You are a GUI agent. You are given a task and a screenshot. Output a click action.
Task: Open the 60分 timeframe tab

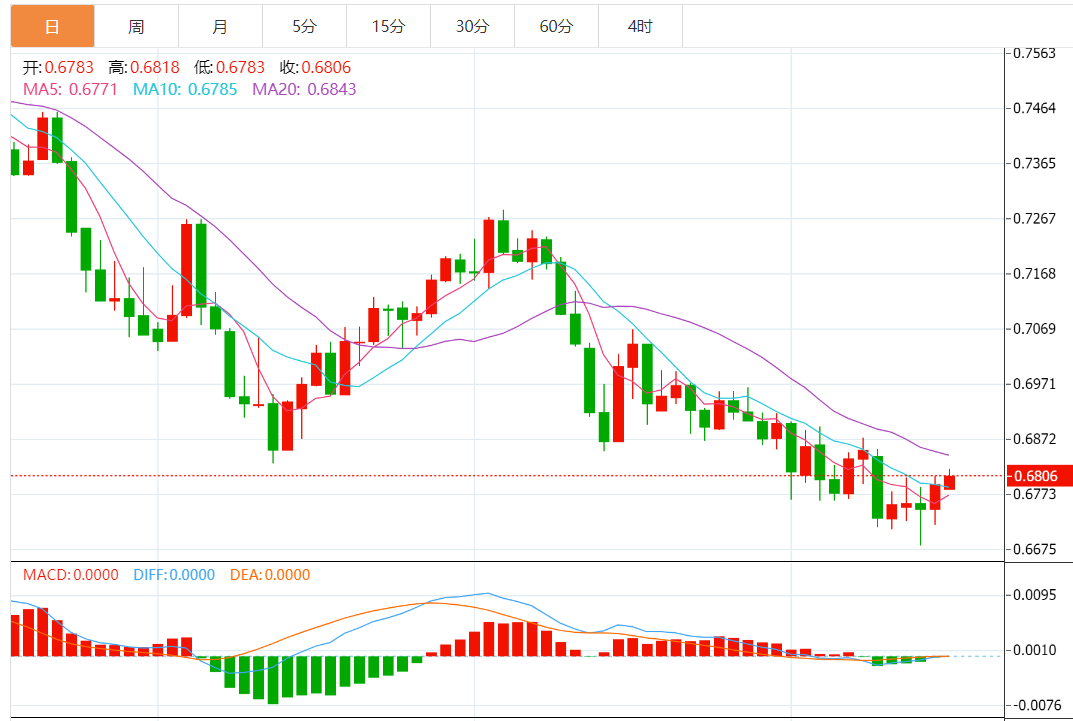(556, 26)
